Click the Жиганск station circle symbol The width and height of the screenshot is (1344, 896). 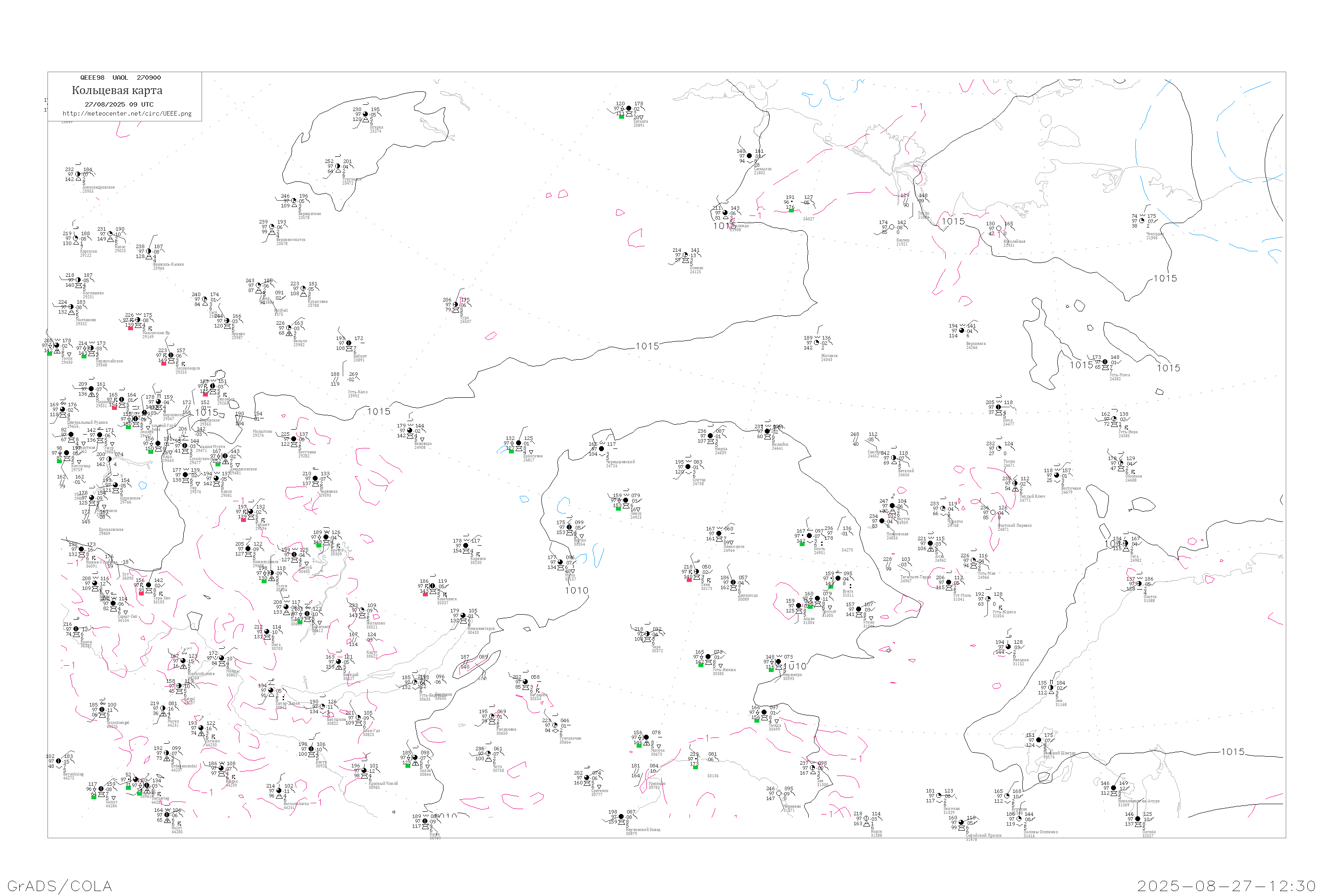pos(817,343)
